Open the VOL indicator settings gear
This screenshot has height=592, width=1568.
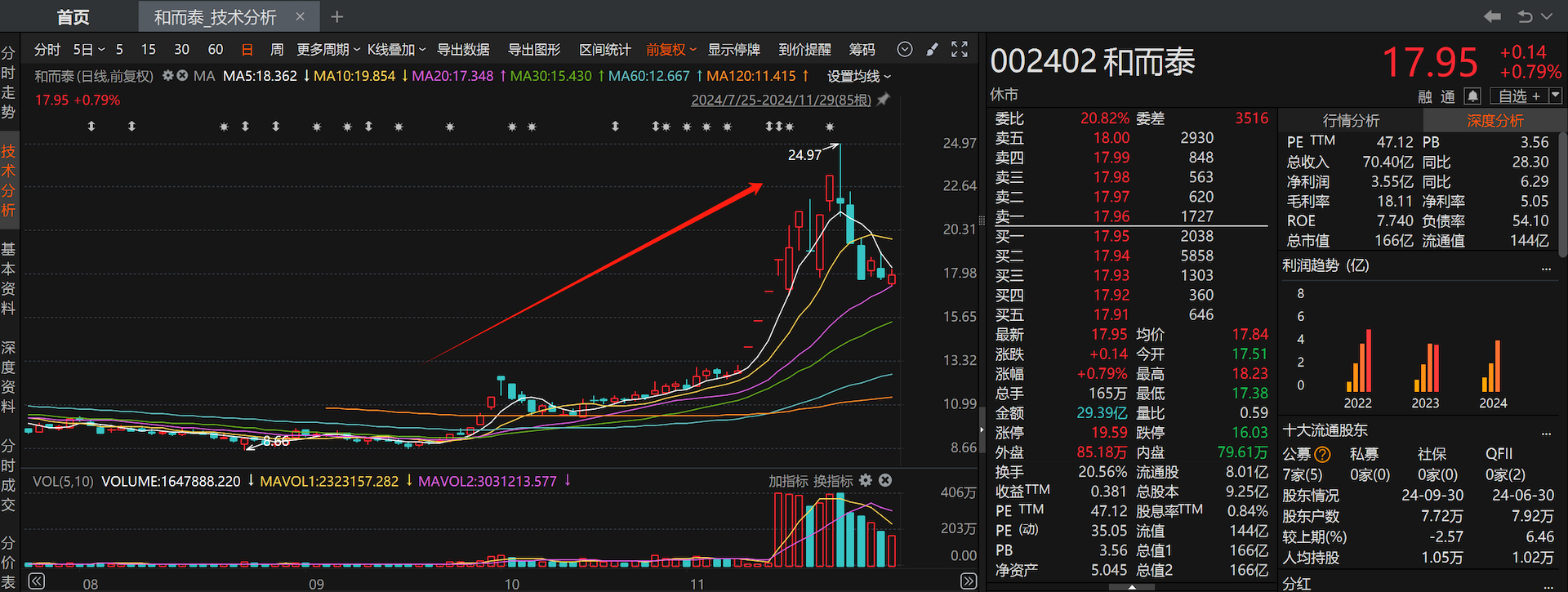pyautogui.click(x=866, y=480)
